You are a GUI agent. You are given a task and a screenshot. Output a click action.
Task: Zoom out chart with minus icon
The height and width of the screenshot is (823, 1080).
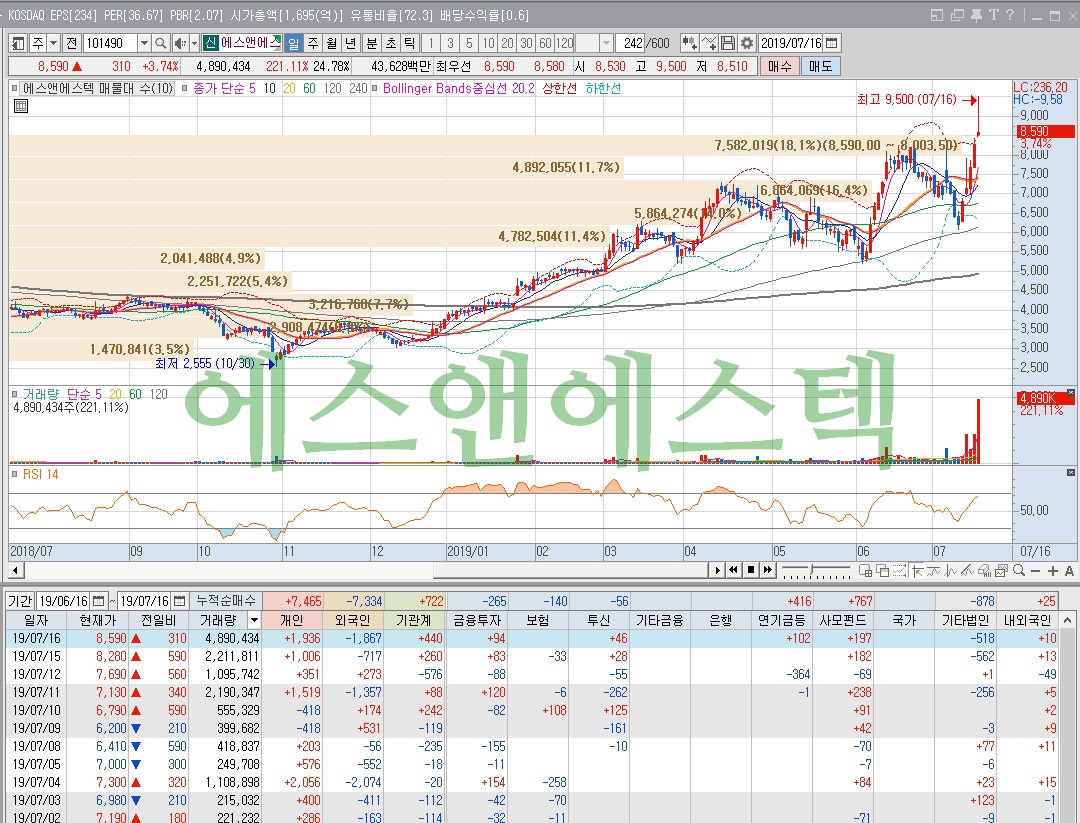[1035, 570]
